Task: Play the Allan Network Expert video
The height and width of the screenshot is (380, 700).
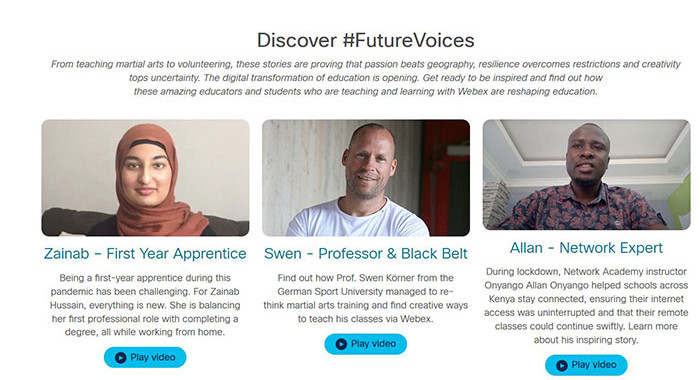Action: [586, 365]
